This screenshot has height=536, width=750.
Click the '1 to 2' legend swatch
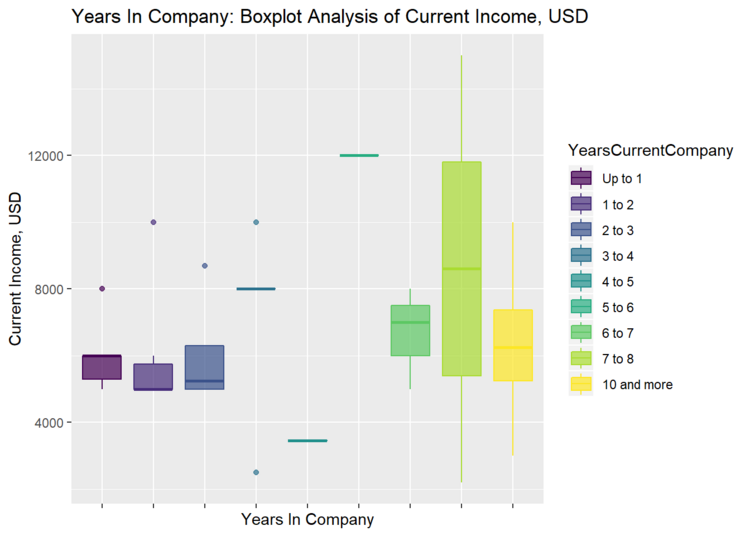click(581, 204)
